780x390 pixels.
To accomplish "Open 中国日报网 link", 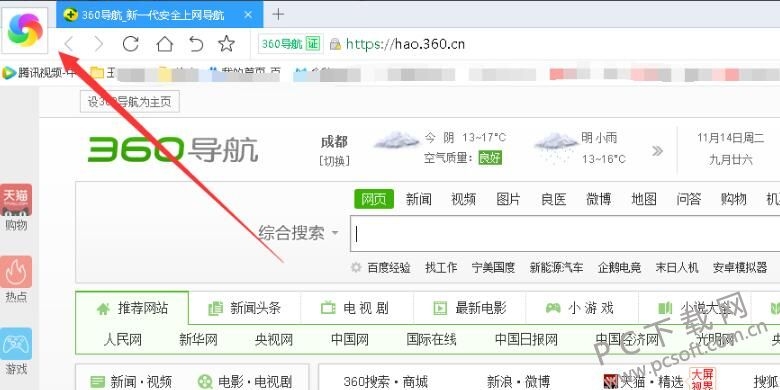I will pos(526,340).
